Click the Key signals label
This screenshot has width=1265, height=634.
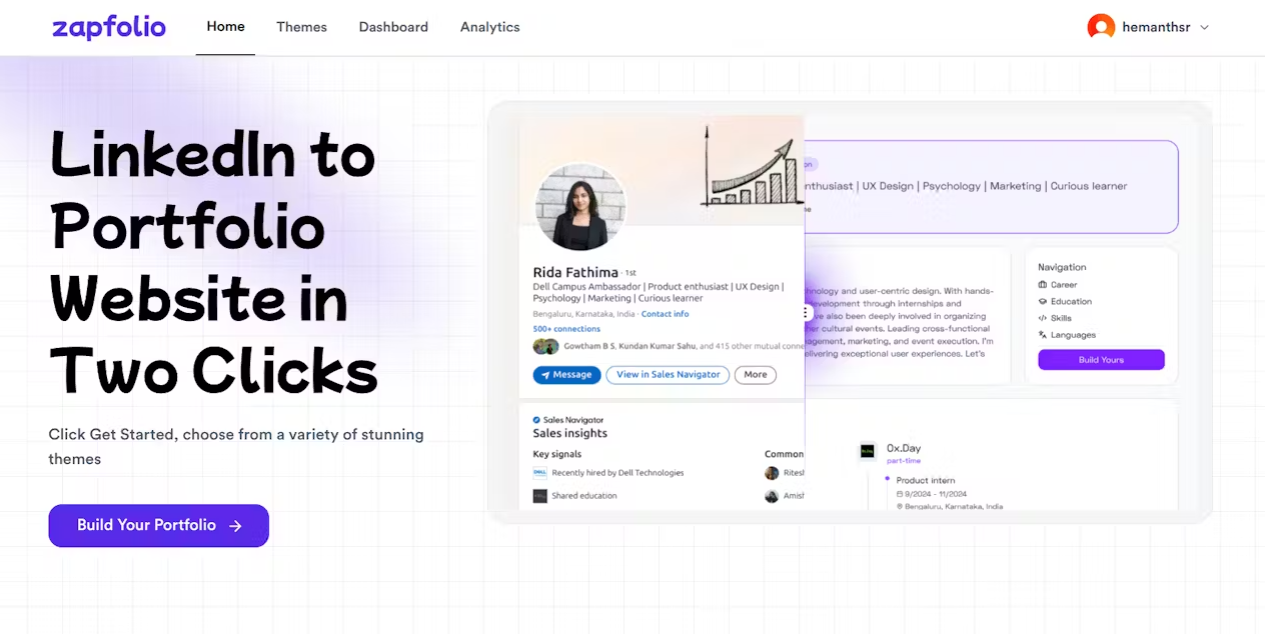pos(556,454)
